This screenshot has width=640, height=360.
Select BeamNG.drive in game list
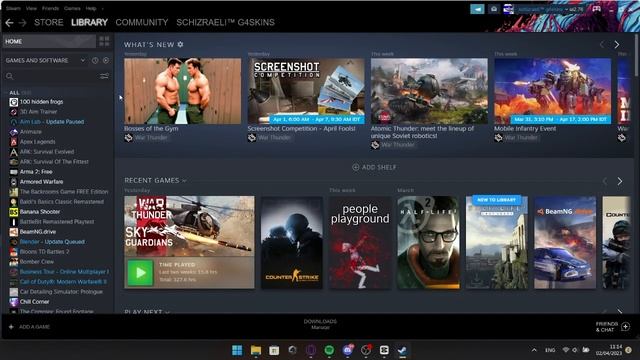pyautogui.click(x=38, y=232)
